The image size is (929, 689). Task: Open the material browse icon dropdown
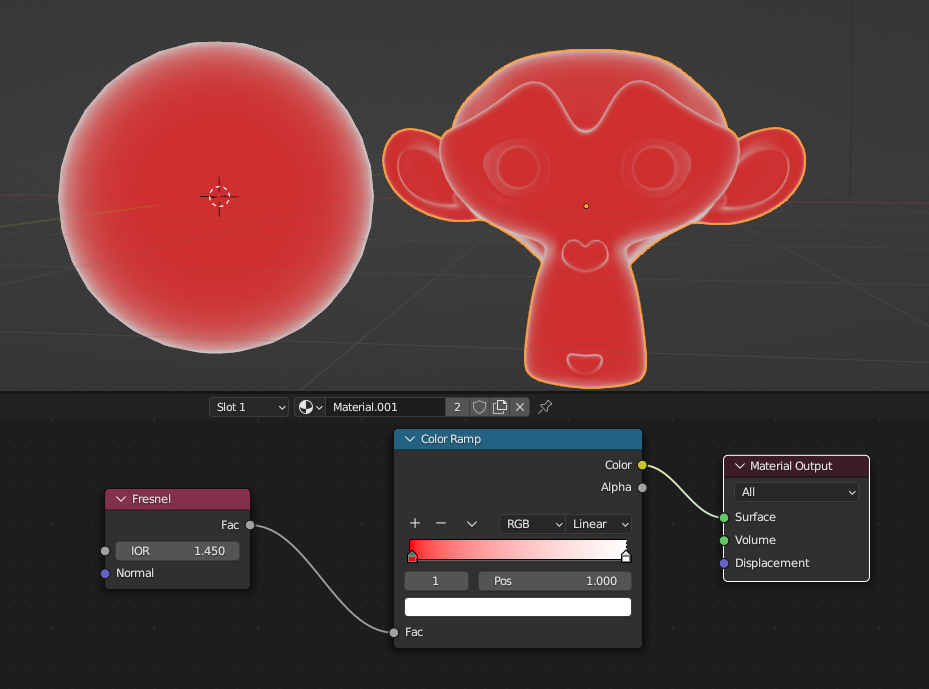click(x=310, y=407)
